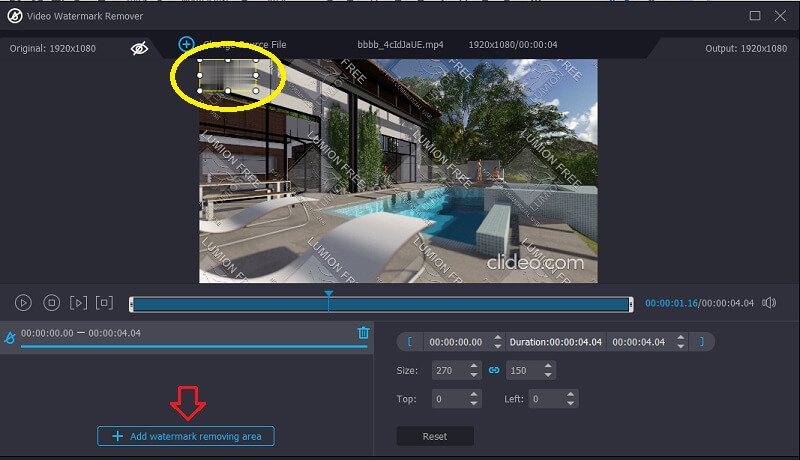This screenshot has width=800, height=460.
Task: Step to the next frame
Action: pyautogui.click(x=78, y=302)
